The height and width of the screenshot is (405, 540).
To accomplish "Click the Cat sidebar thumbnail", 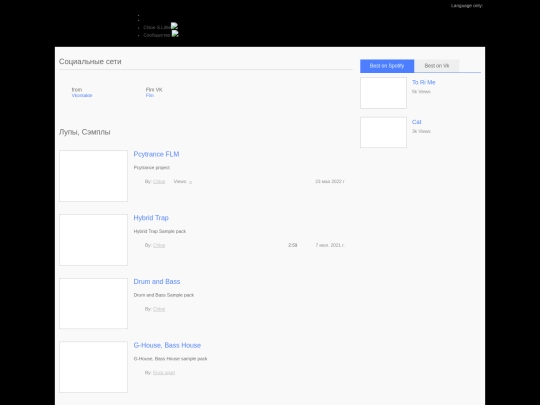I will pos(383,132).
